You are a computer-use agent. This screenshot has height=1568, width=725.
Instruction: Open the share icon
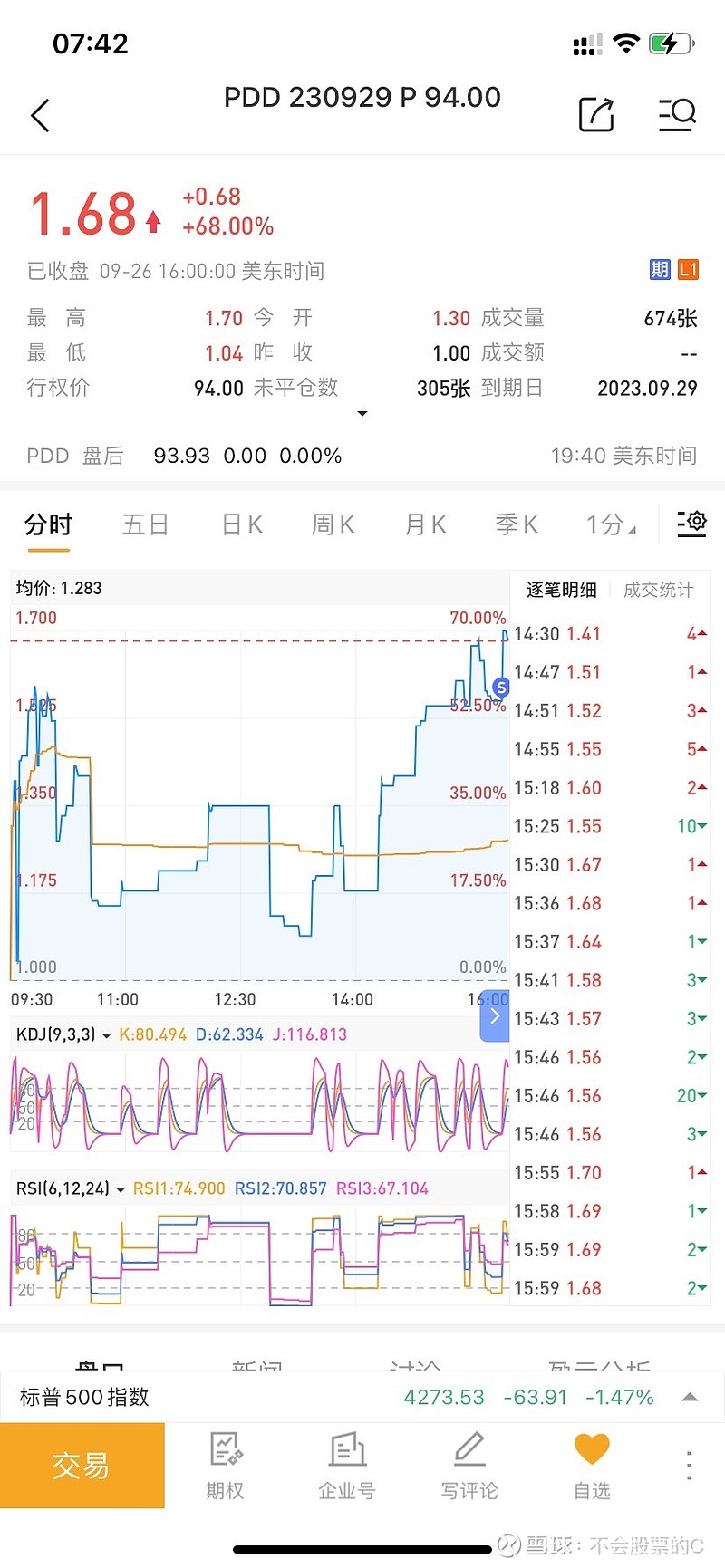pyautogui.click(x=596, y=115)
